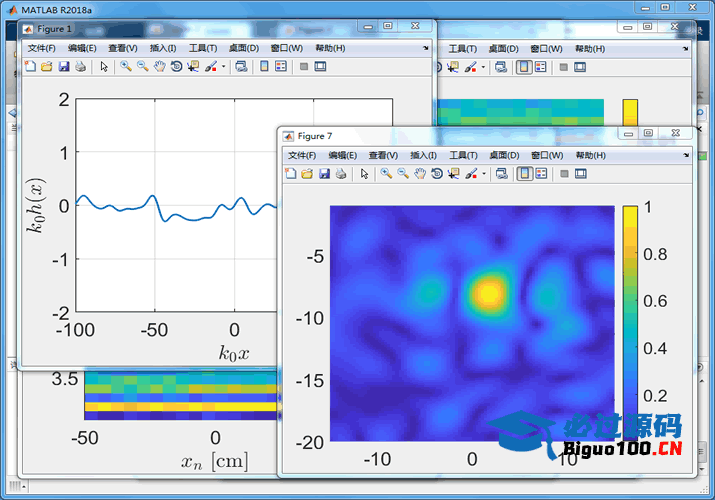The width and height of the screenshot is (715, 500).
Task: Click Zoom Out tool in Figure 7
Action: click(x=403, y=174)
